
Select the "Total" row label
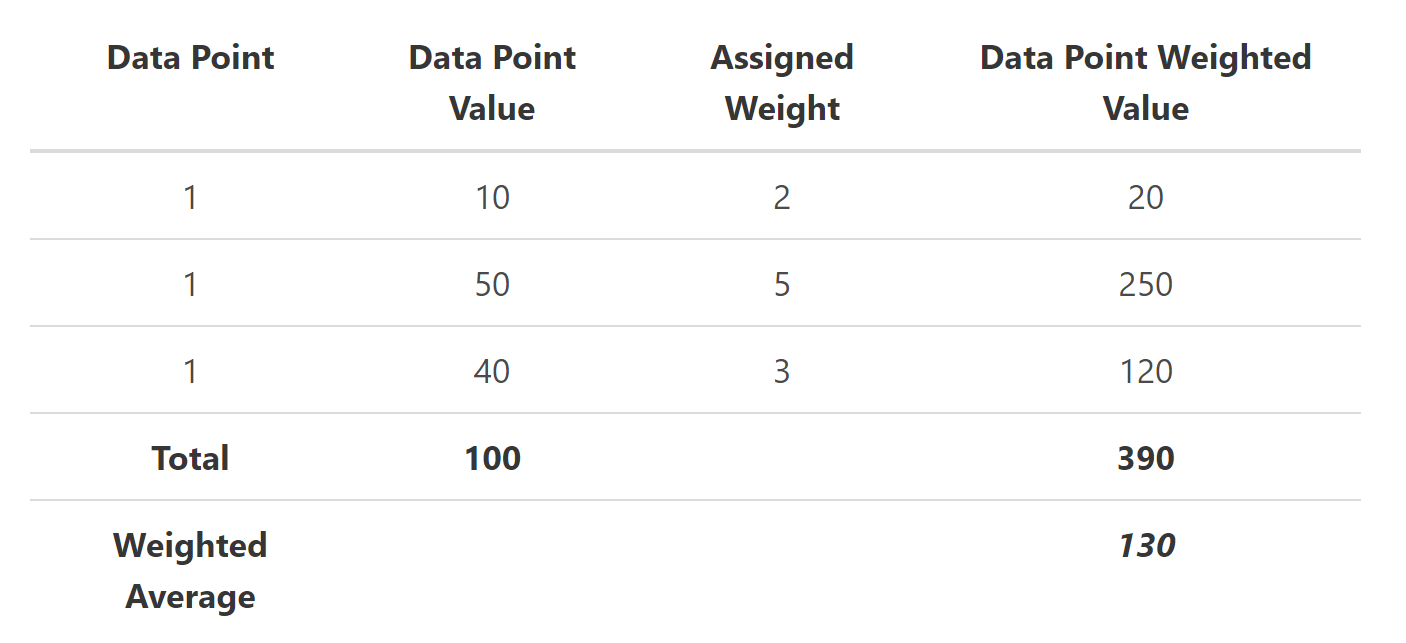coord(190,459)
